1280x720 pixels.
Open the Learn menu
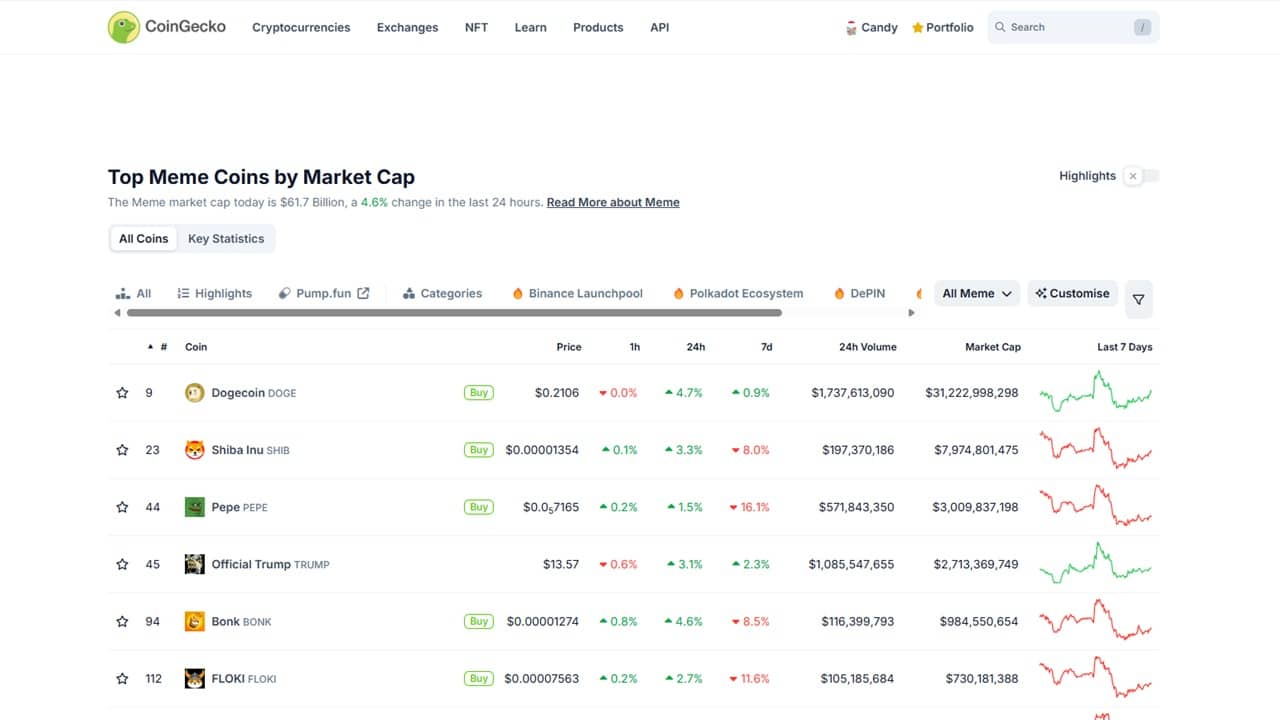[x=530, y=27]
